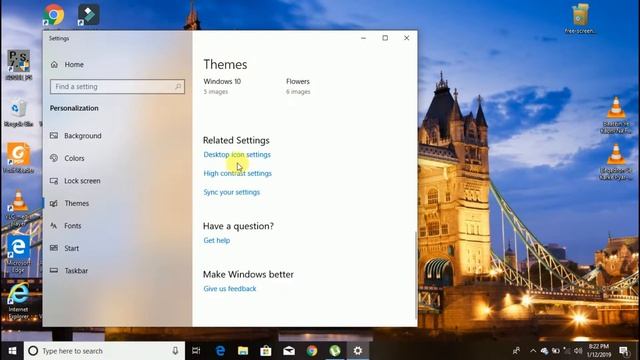This screenshot has height=360, width=640.
Task: Select the Flowers theme
Action: click(x=298, y=86)
